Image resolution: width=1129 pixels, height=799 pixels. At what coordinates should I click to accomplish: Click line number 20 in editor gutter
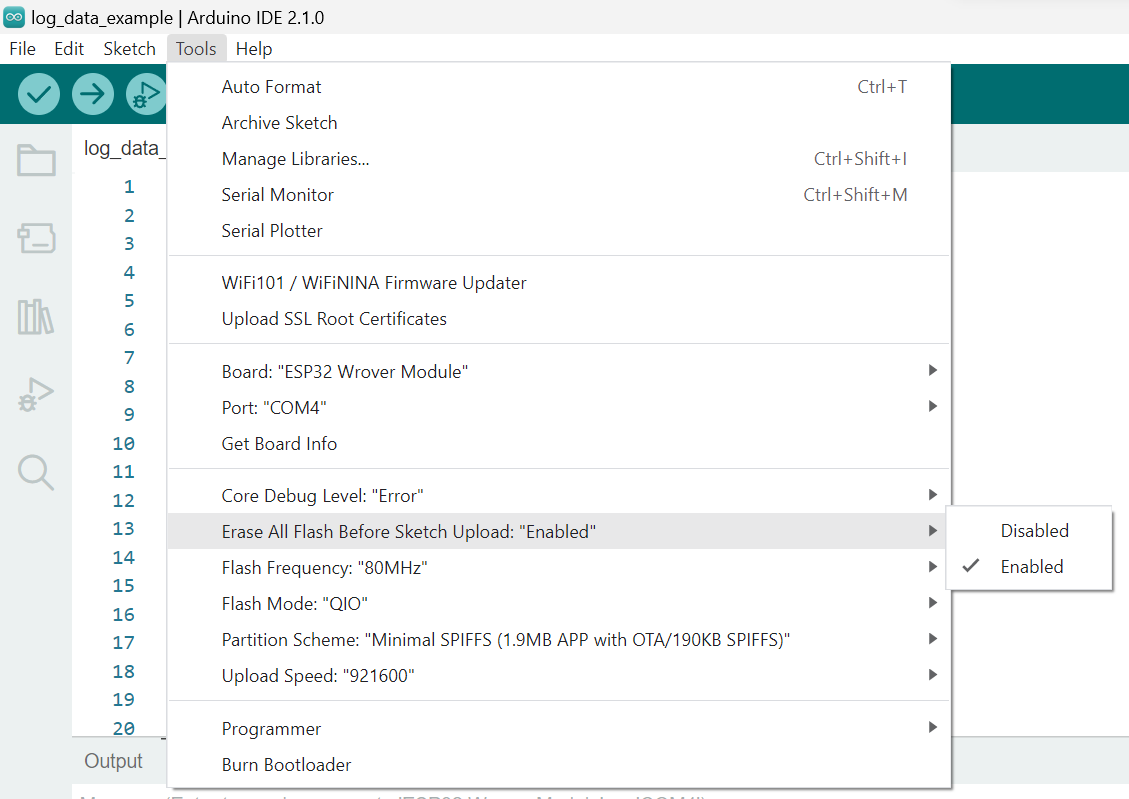(124, 728)
